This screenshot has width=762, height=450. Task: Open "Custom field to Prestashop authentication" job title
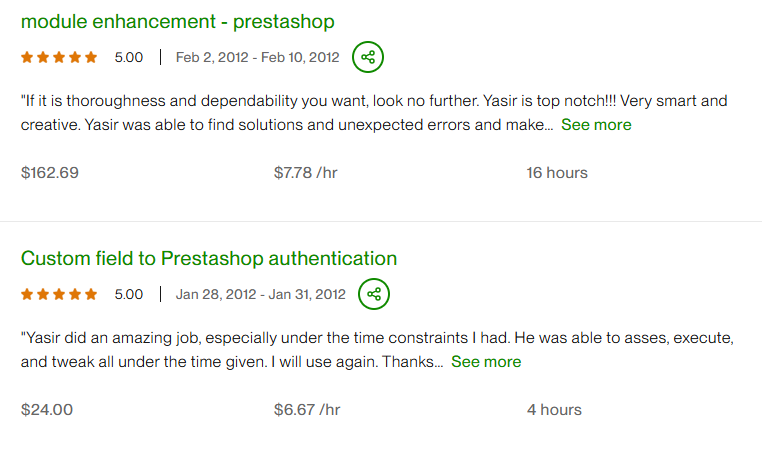pos(209,258)
